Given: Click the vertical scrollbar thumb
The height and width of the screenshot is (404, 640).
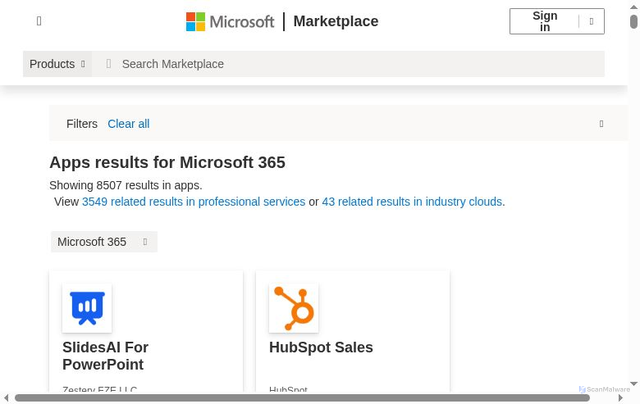Looking at the screenshot, I should [633, 22].
